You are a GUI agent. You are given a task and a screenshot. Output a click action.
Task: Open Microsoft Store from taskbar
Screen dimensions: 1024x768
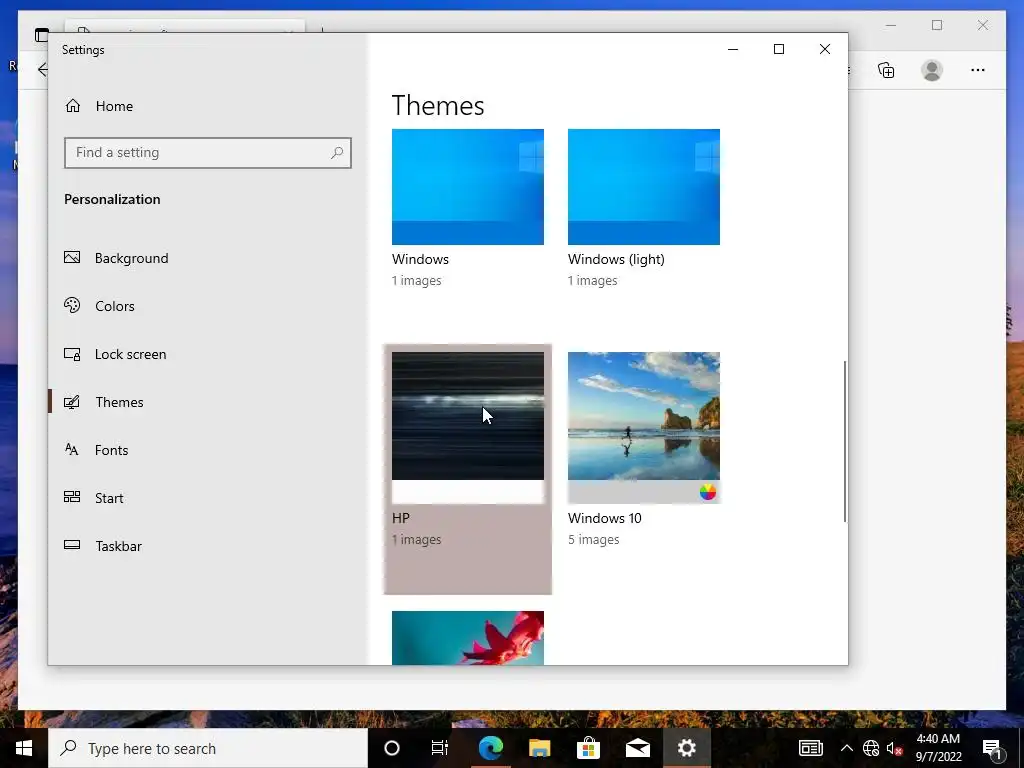(588, 748)
